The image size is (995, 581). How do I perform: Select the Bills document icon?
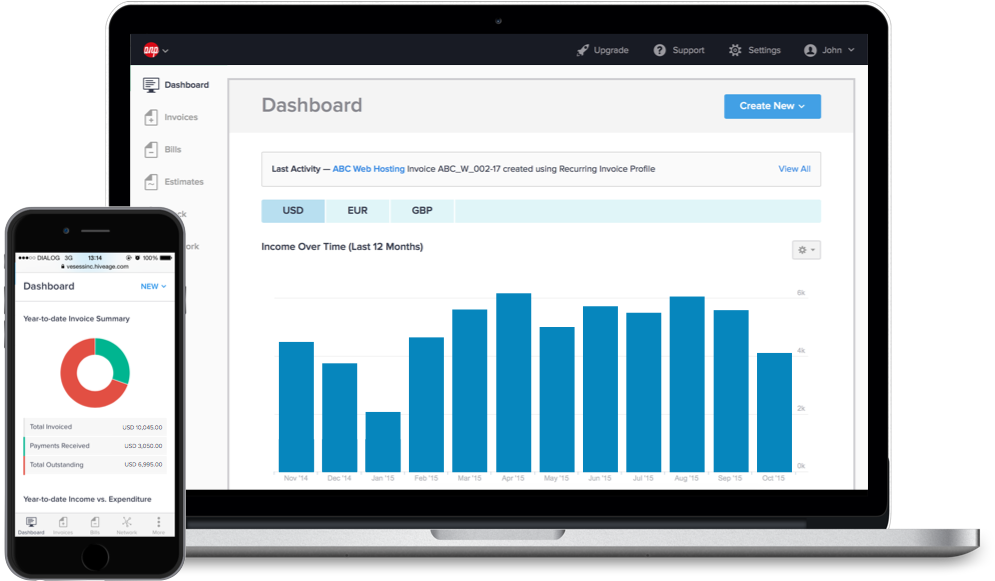click(x=151, y=150)
